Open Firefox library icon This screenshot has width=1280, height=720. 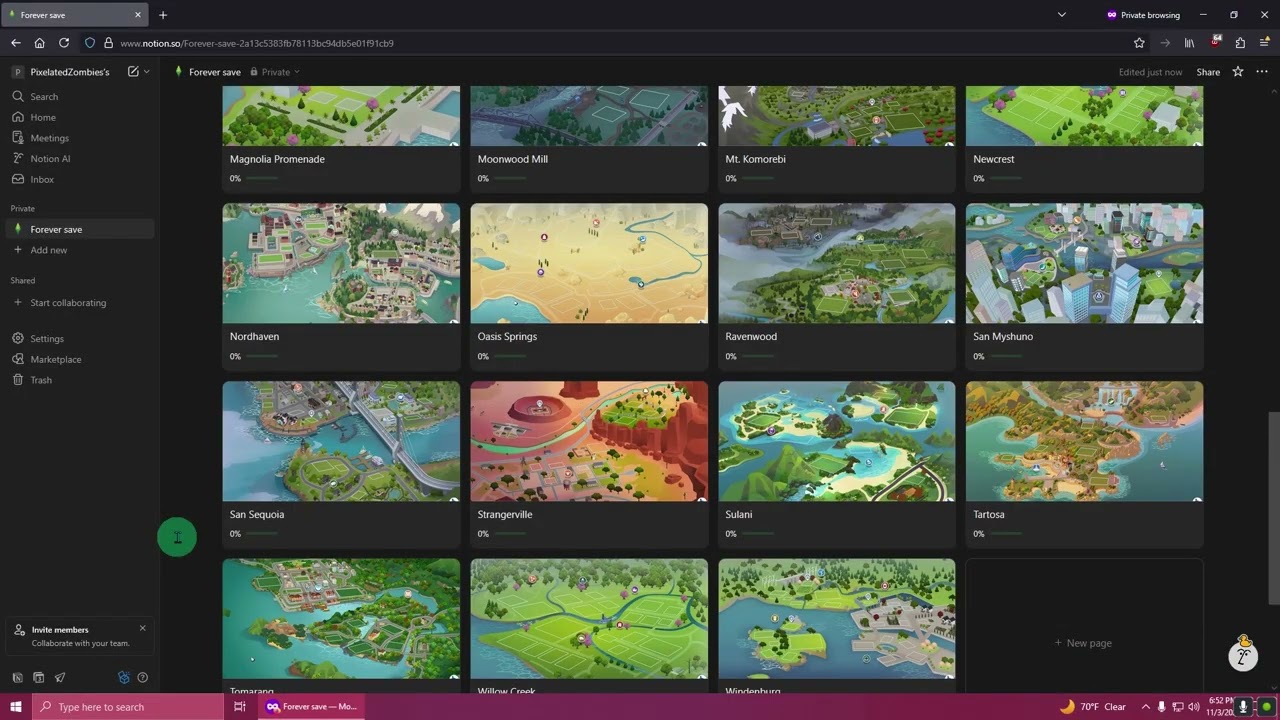1190,43
